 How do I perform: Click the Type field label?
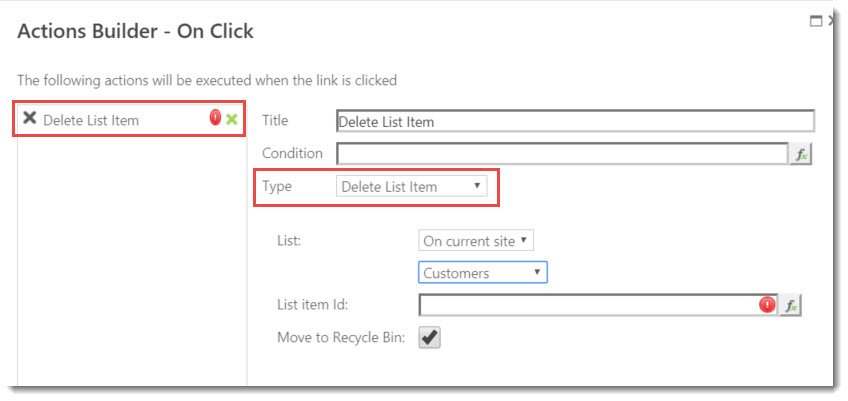pos(277,186)
